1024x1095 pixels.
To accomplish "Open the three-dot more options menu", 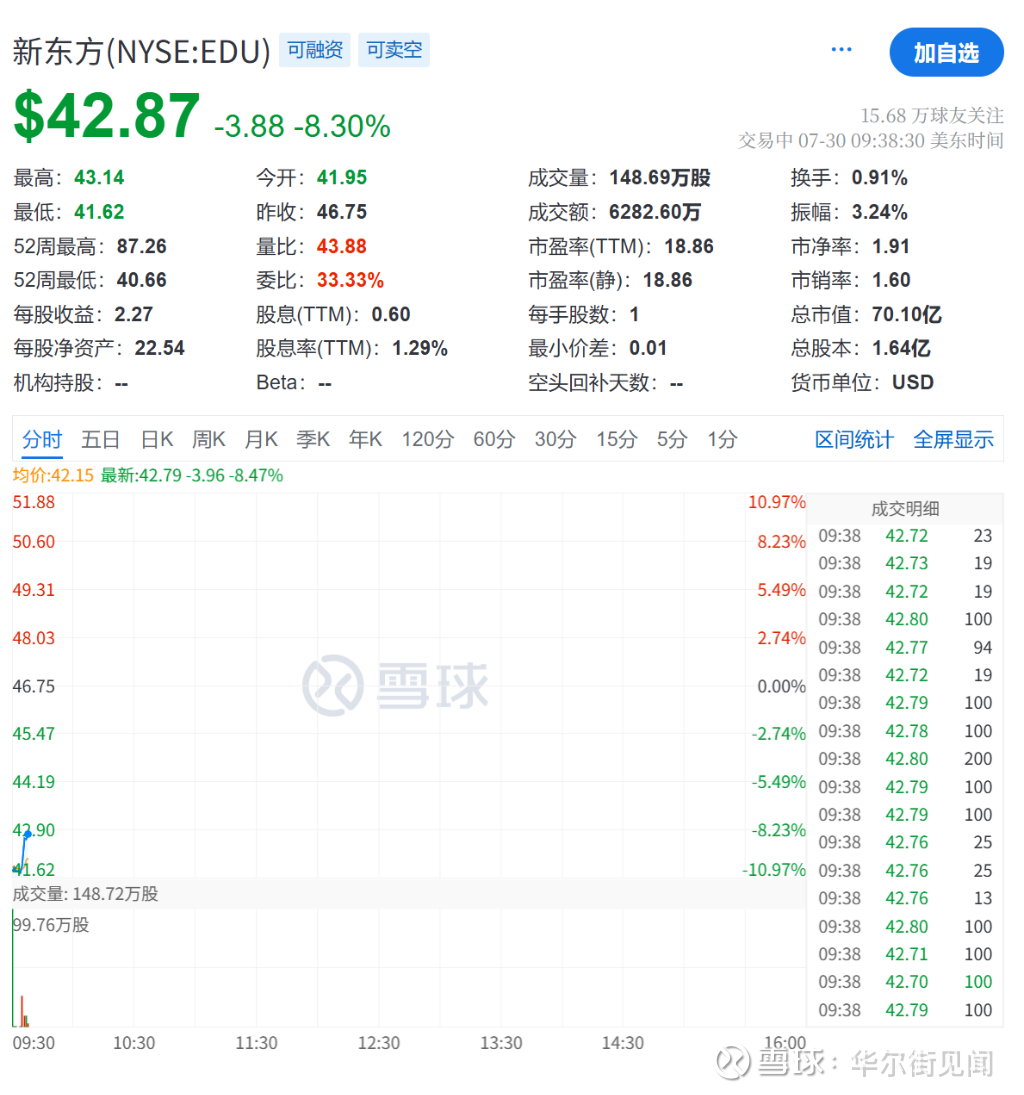I will pos(841,50).
